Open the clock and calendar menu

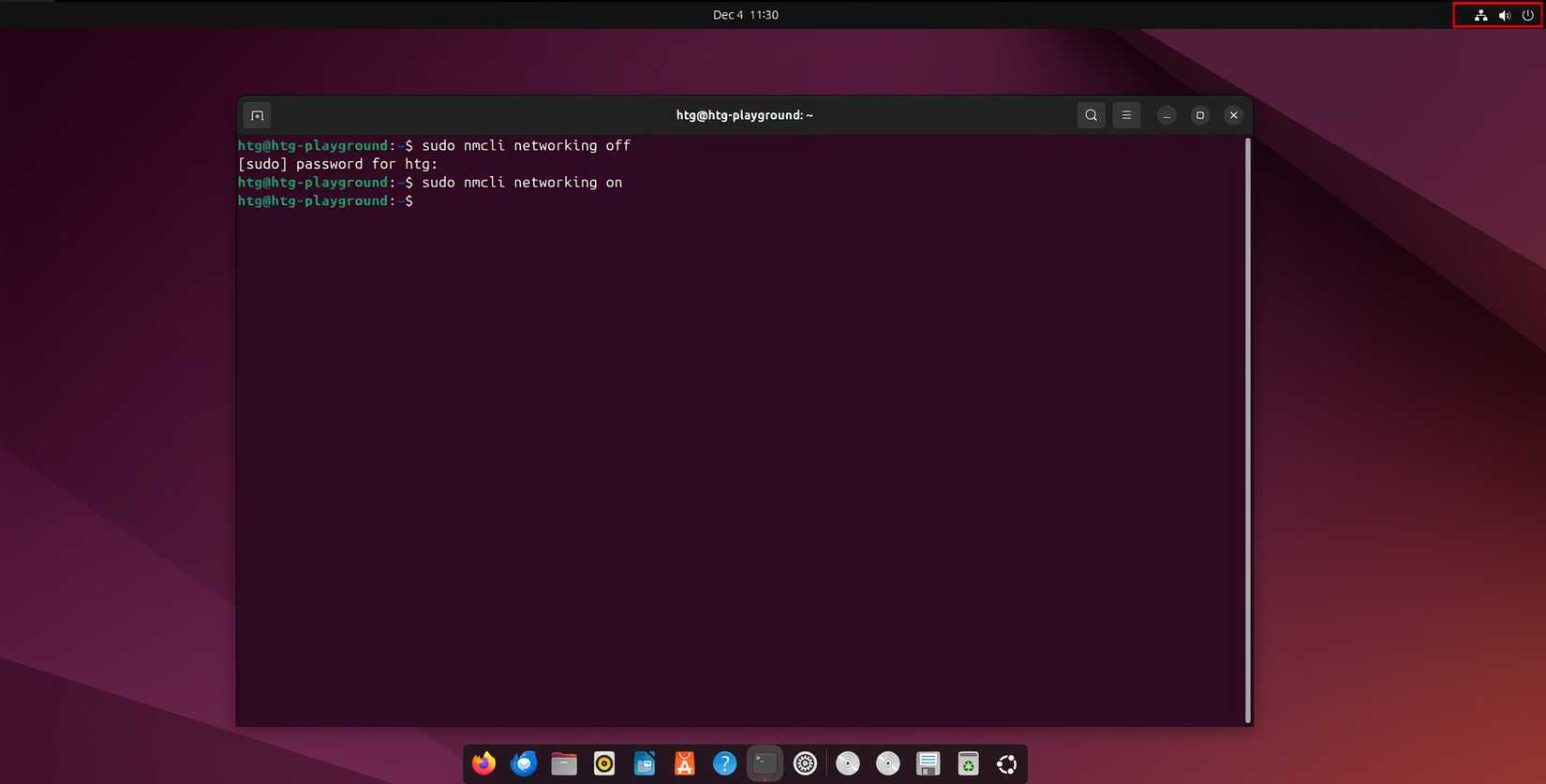(x=745, y=15)
